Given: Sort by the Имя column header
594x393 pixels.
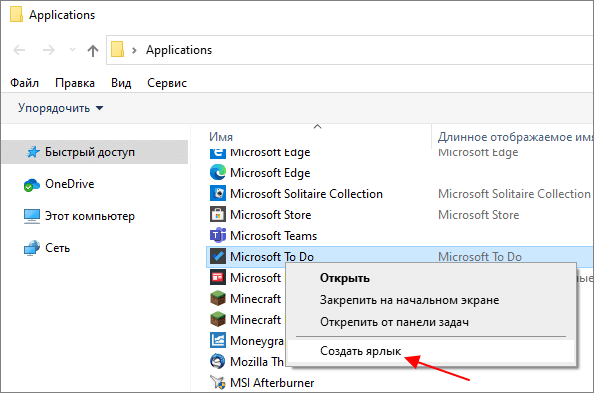Looking at the screenshot, I should 221,137.
